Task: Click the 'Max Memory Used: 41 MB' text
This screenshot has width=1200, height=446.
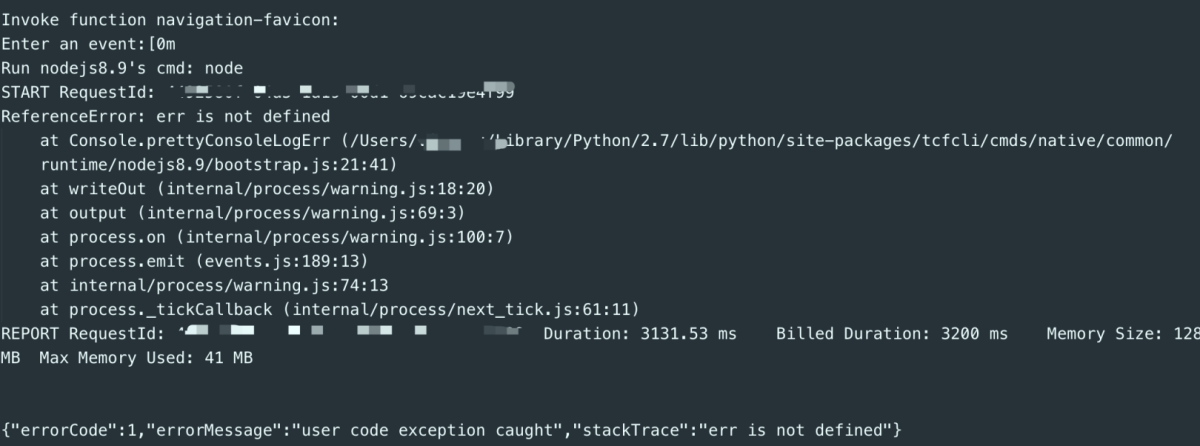Action: click(x=146, y=357)
